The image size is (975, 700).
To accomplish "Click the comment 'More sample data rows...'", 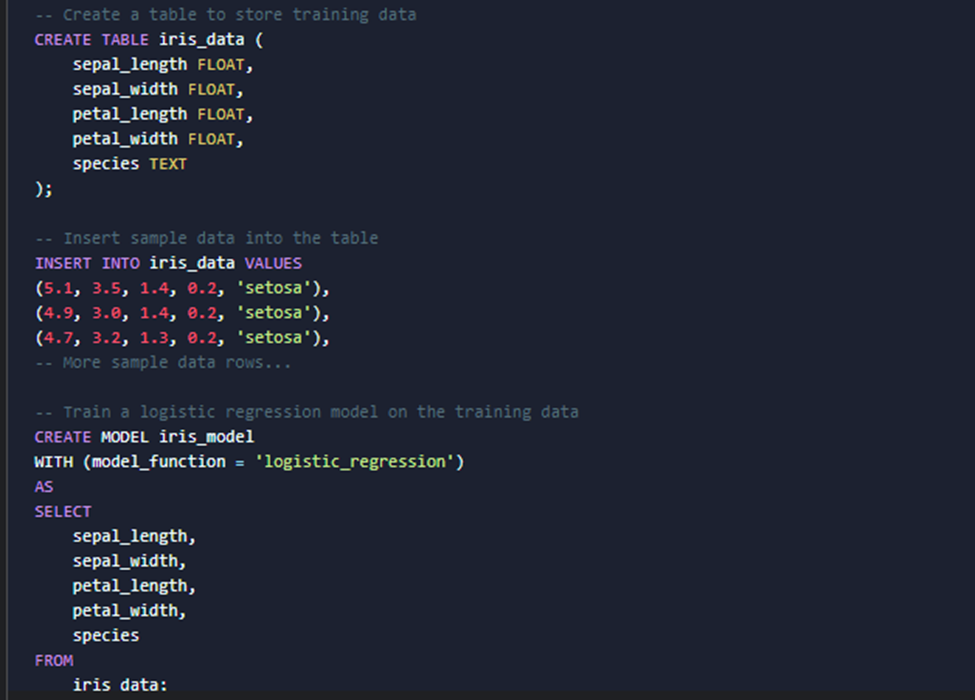I will point(163,362).
